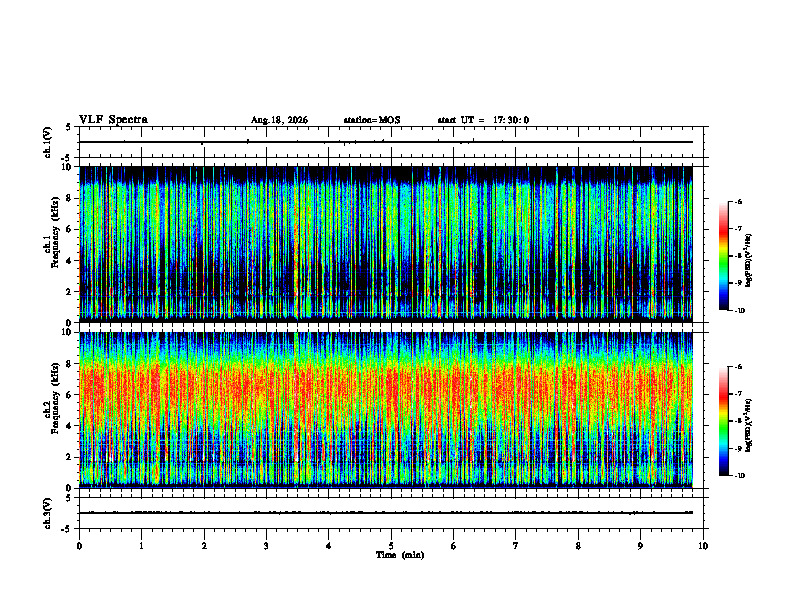This screenshot has height=612, width=792.
Task: Click the "ch.3(V)" axis label
Action: point(48,513)
